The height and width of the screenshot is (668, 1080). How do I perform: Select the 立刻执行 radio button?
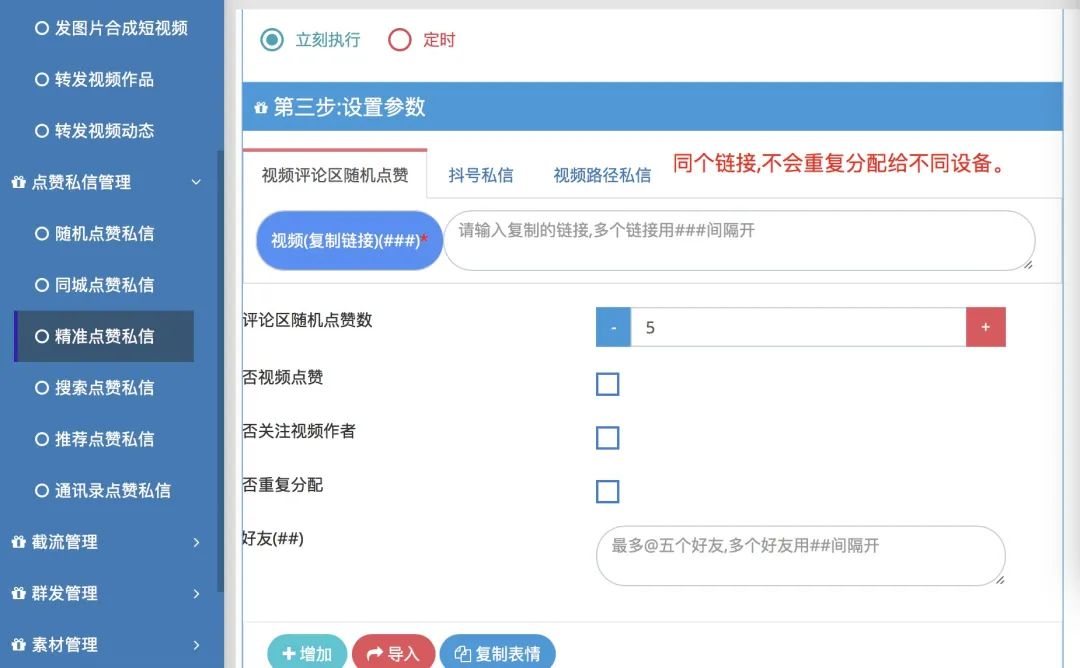click(272, 40)
